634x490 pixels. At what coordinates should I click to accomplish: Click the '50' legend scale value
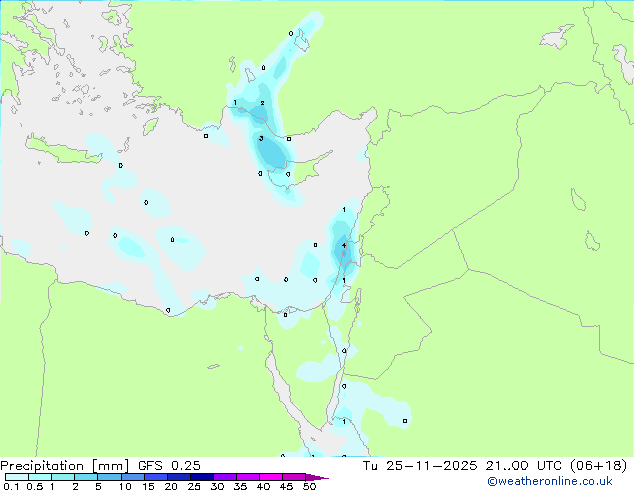pos(309,486)
